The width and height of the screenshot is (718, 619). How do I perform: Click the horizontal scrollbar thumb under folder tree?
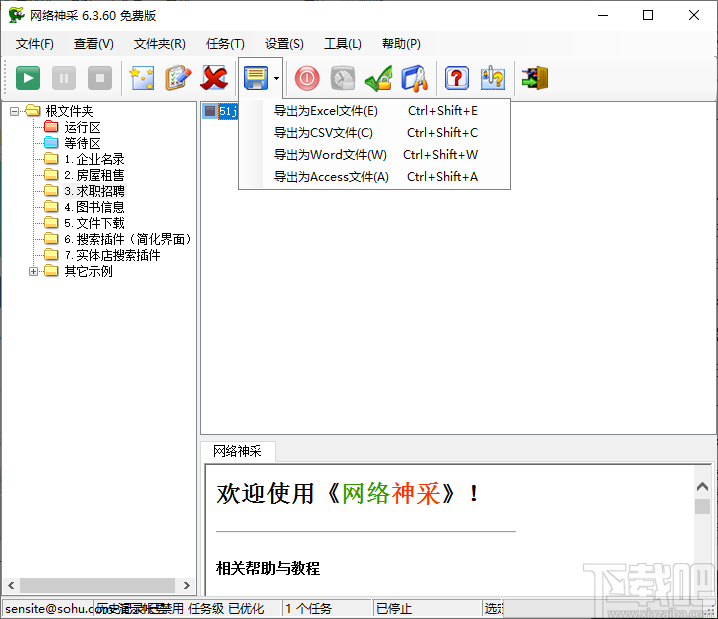[x=98, y=585]
